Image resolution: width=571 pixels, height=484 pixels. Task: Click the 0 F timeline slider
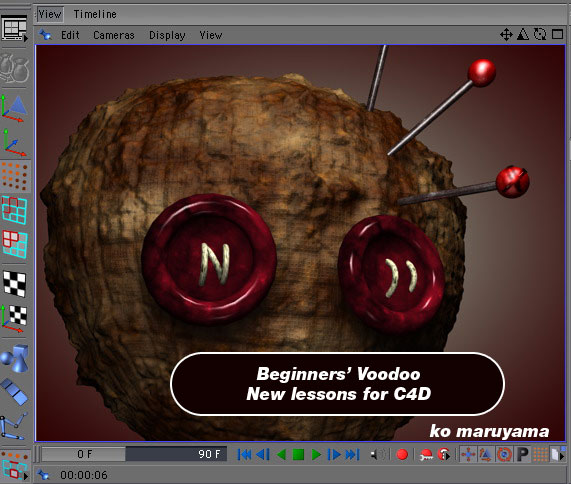(x=84, y=454)
